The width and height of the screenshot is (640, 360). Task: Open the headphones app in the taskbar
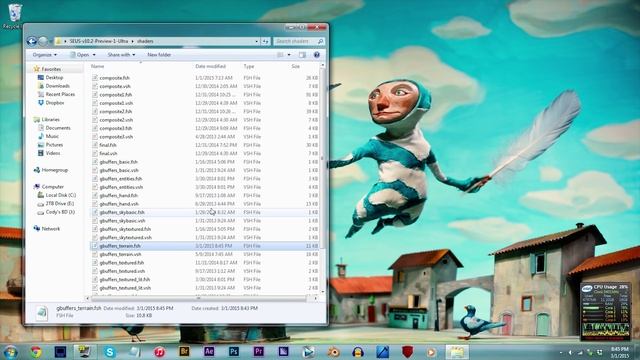[358, 352]
